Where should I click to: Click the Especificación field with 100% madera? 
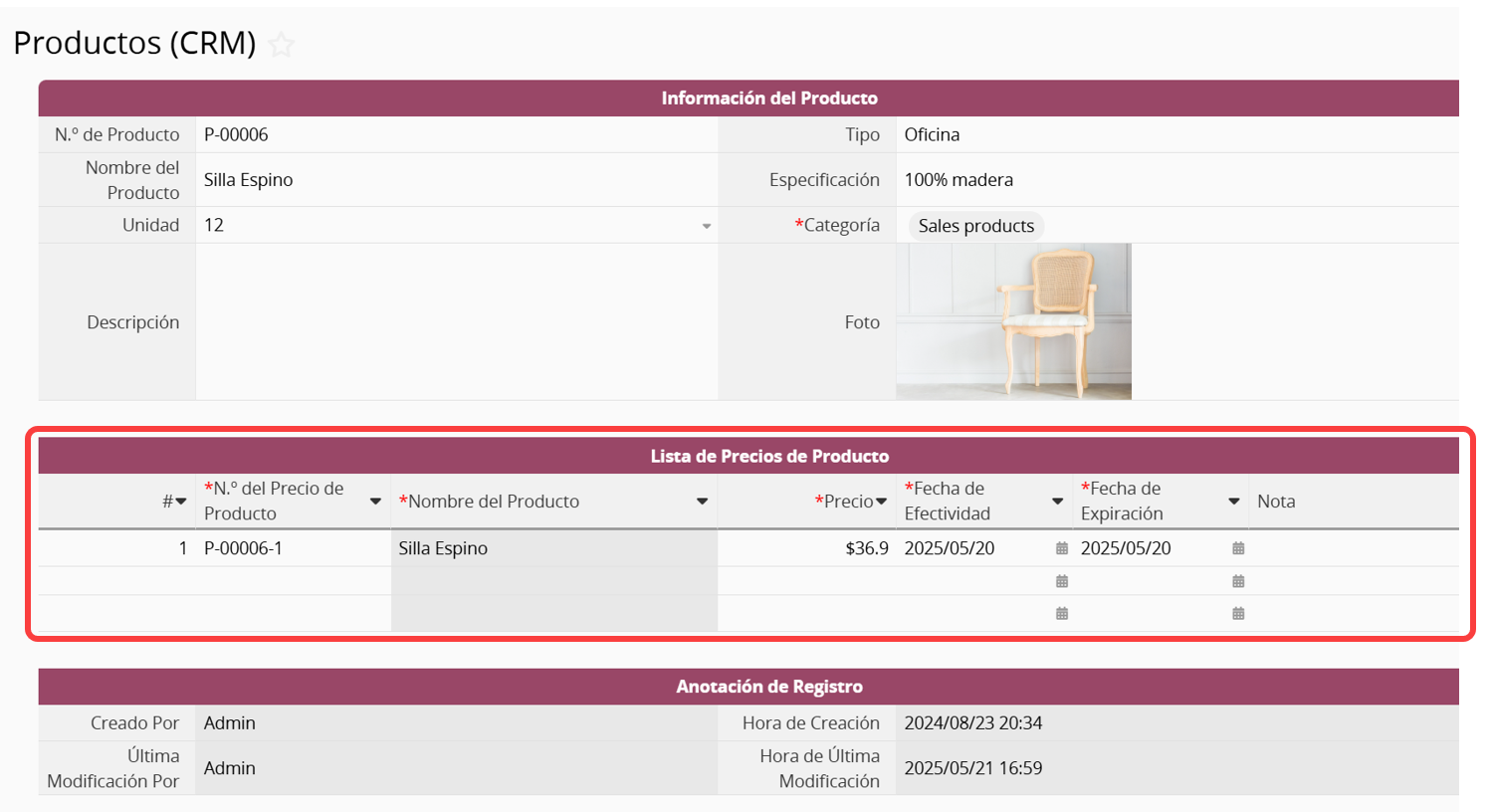point(1174,180)
